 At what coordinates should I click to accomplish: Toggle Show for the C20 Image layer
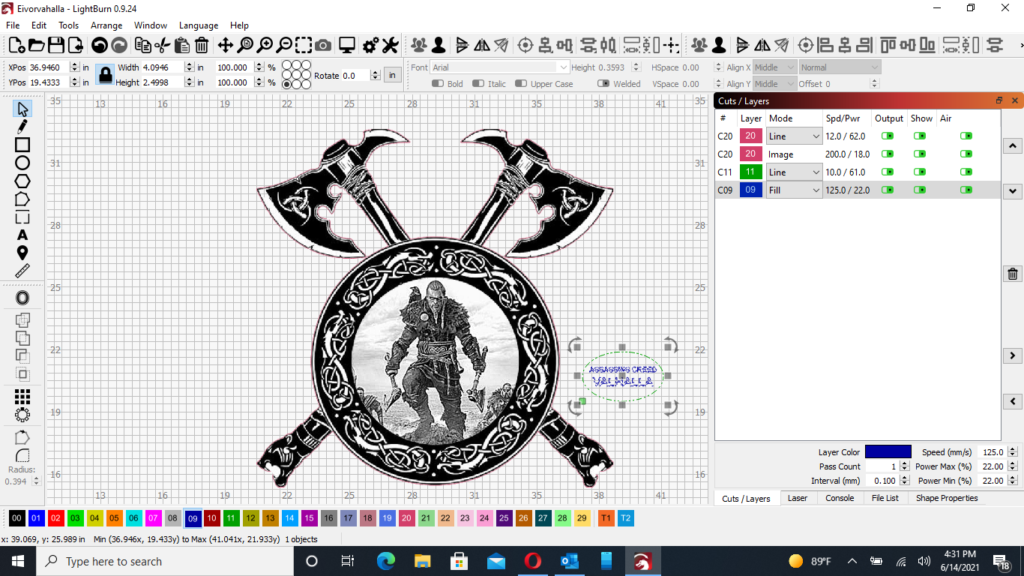coord(920,154)
